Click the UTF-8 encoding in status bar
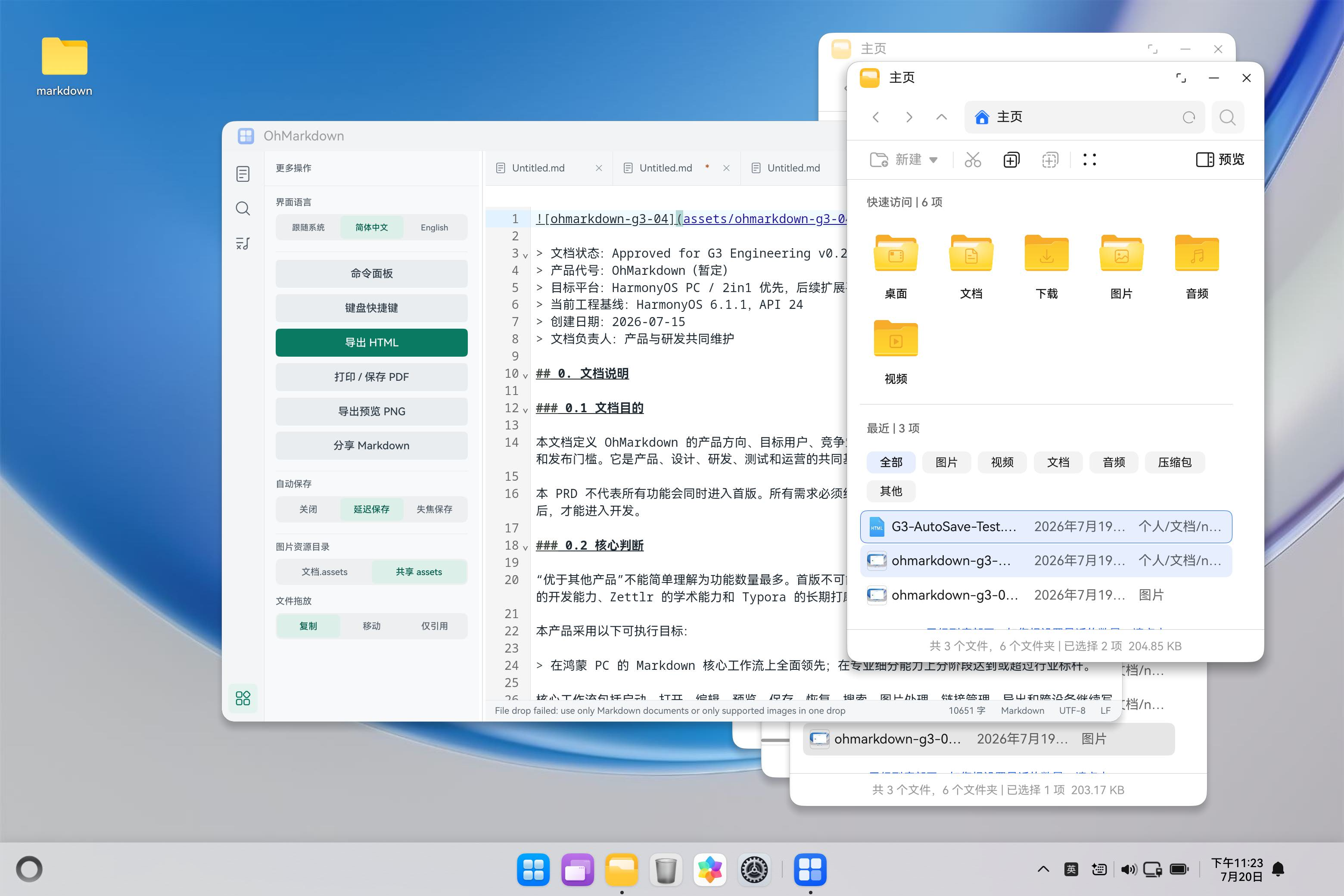The width and height of the screenshot is (1344, 896). coord(1072,710)
